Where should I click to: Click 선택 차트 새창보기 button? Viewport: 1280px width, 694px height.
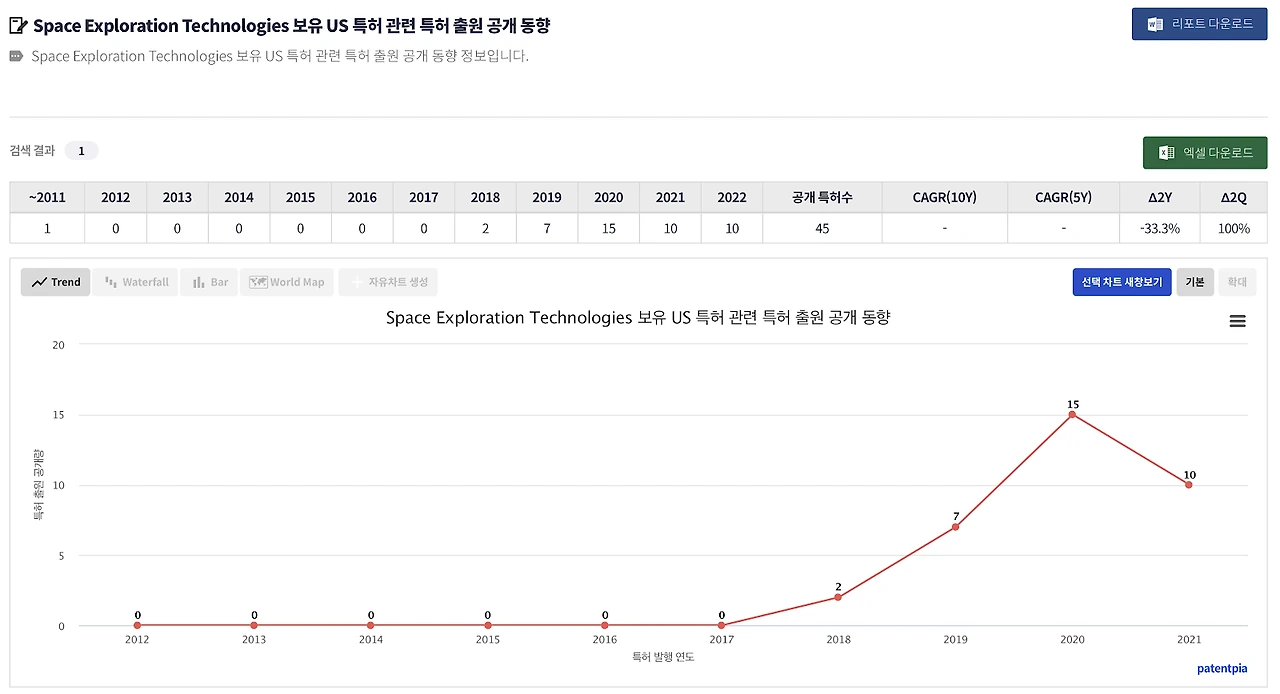point(1122,282)
